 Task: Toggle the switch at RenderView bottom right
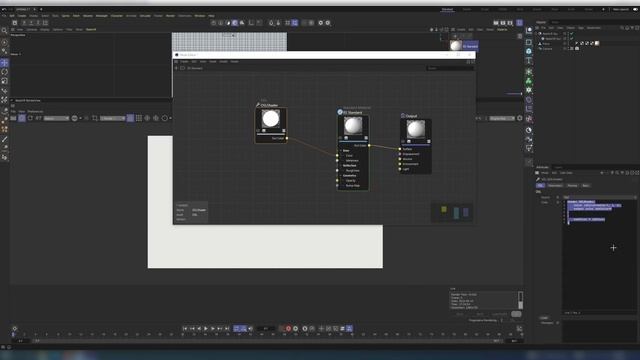click(516, 314)
